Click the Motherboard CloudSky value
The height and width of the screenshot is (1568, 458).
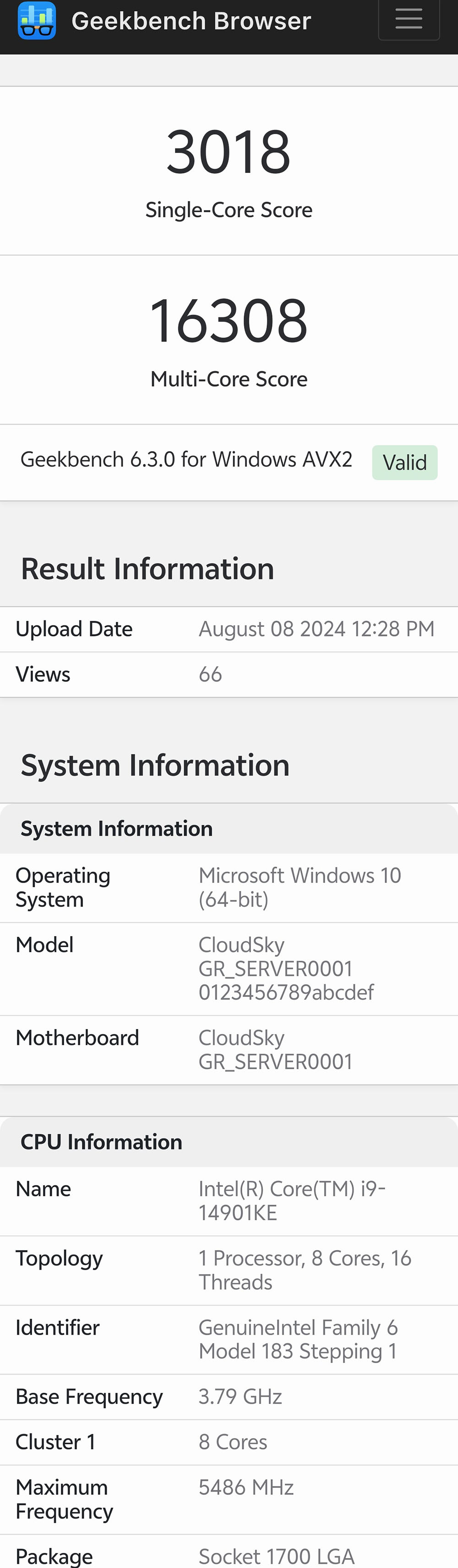(x=275, y=1050)
